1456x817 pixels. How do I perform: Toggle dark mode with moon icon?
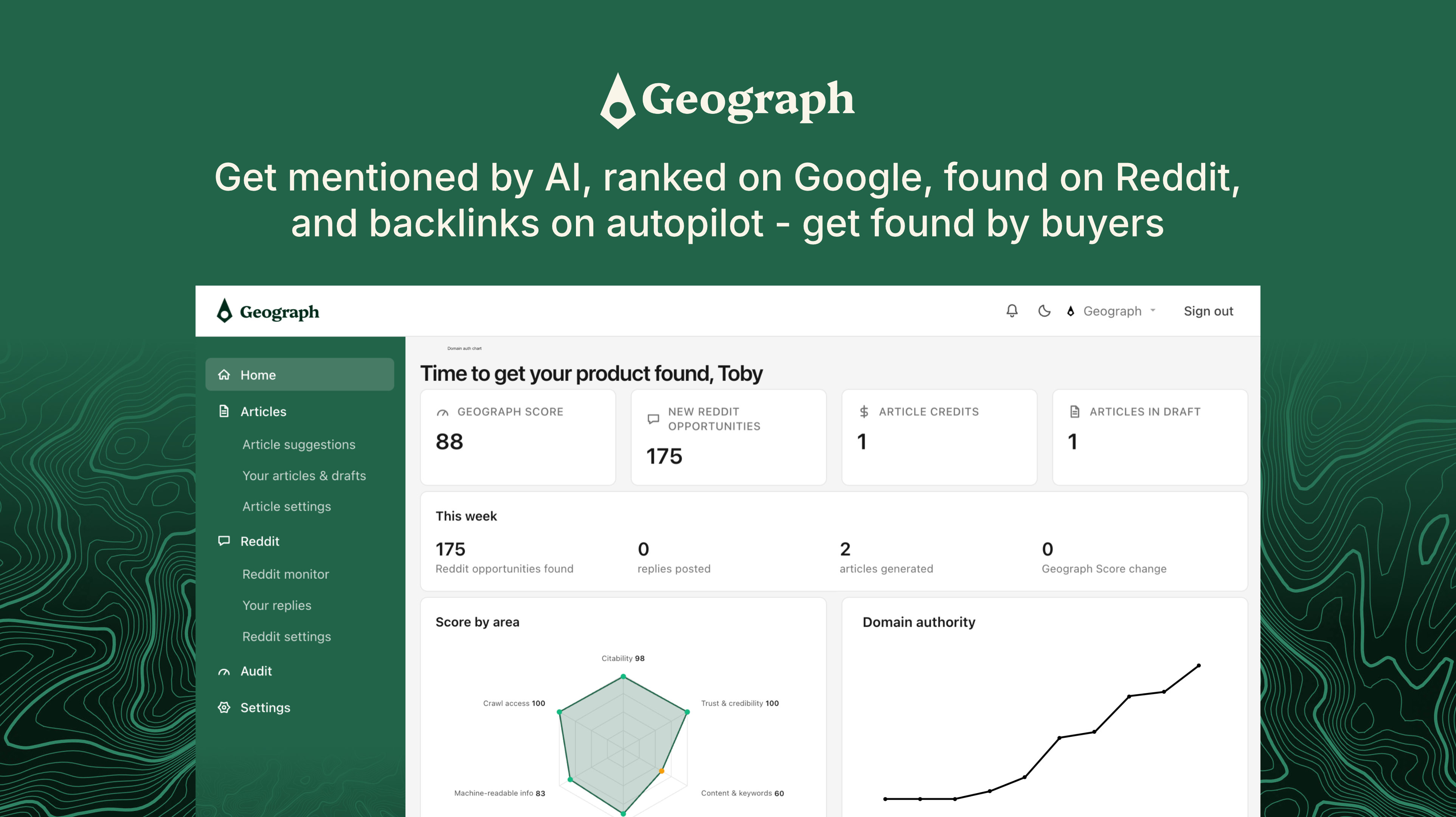click(1044, 311)
